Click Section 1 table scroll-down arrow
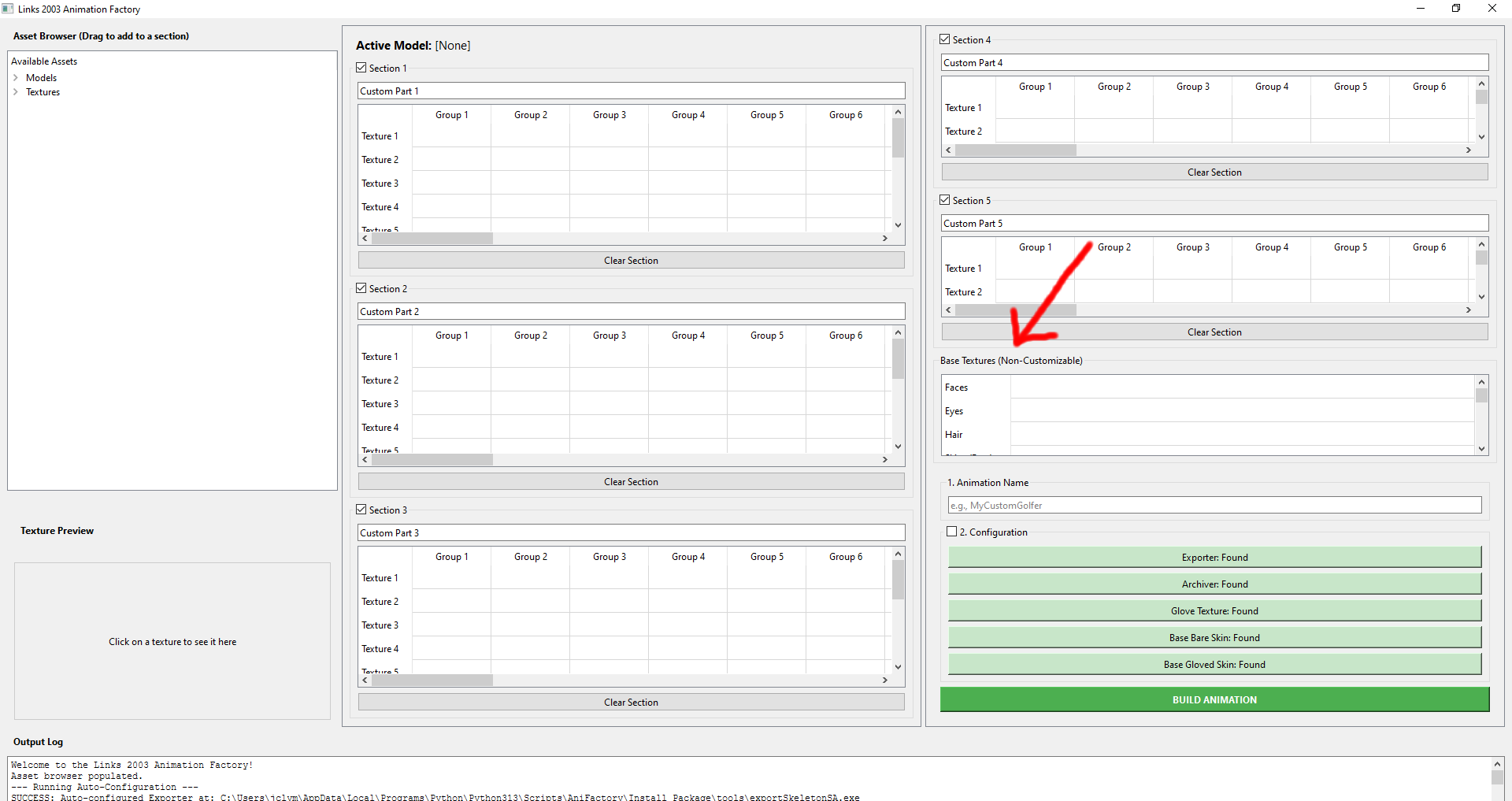Image resolution: width=1512 pixels, height=801 pixels. tap(898, 225)
